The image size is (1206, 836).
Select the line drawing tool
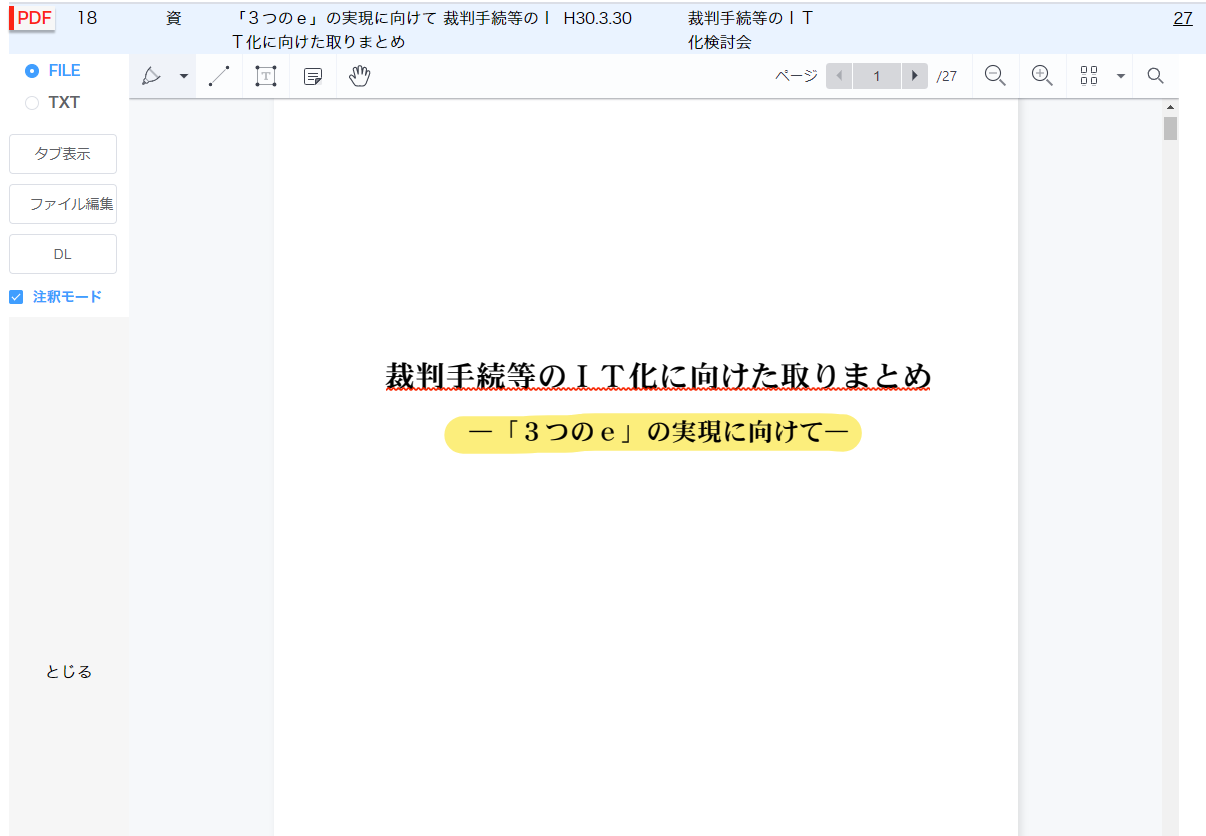pyautogui.click(x=219, y=76)
